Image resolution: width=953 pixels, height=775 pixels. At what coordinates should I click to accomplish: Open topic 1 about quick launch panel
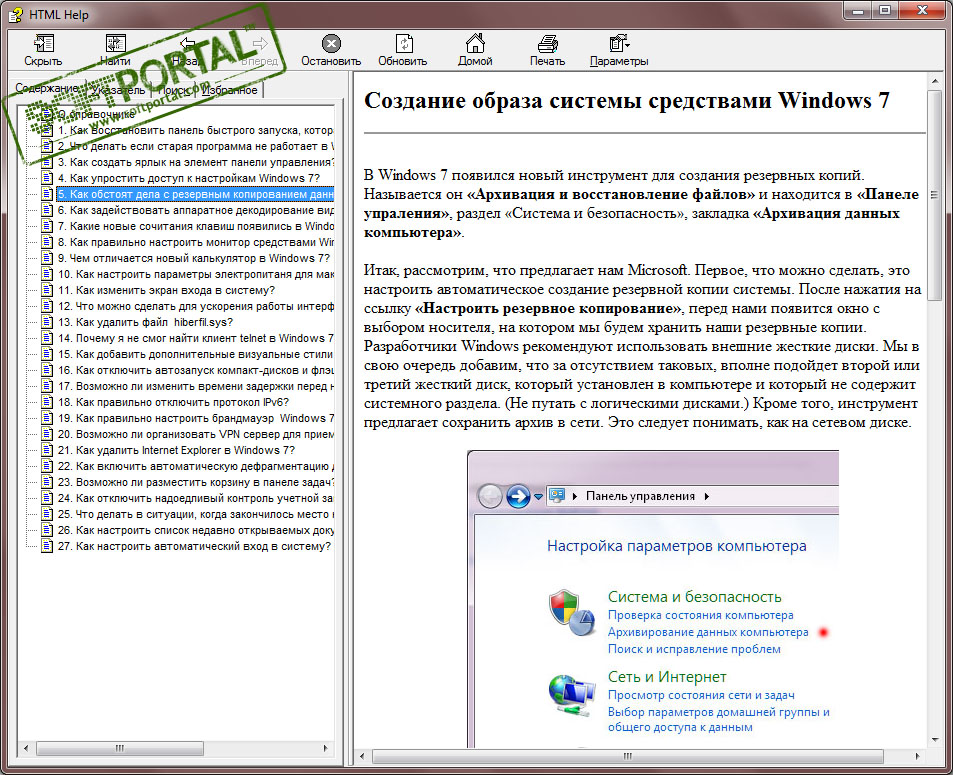pos(195,130)
